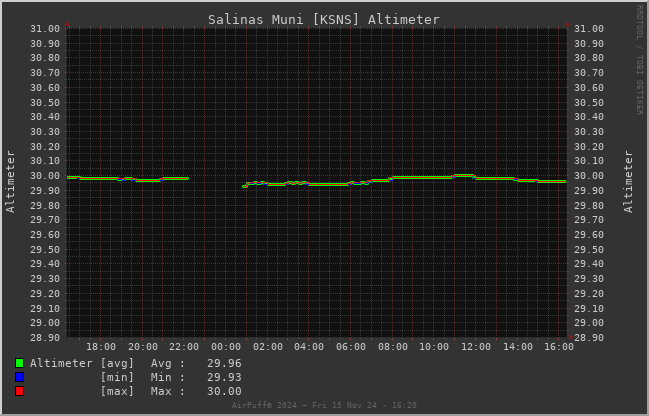
Task: Click the left axis 31.00 label
Action: tap(45, 29)
